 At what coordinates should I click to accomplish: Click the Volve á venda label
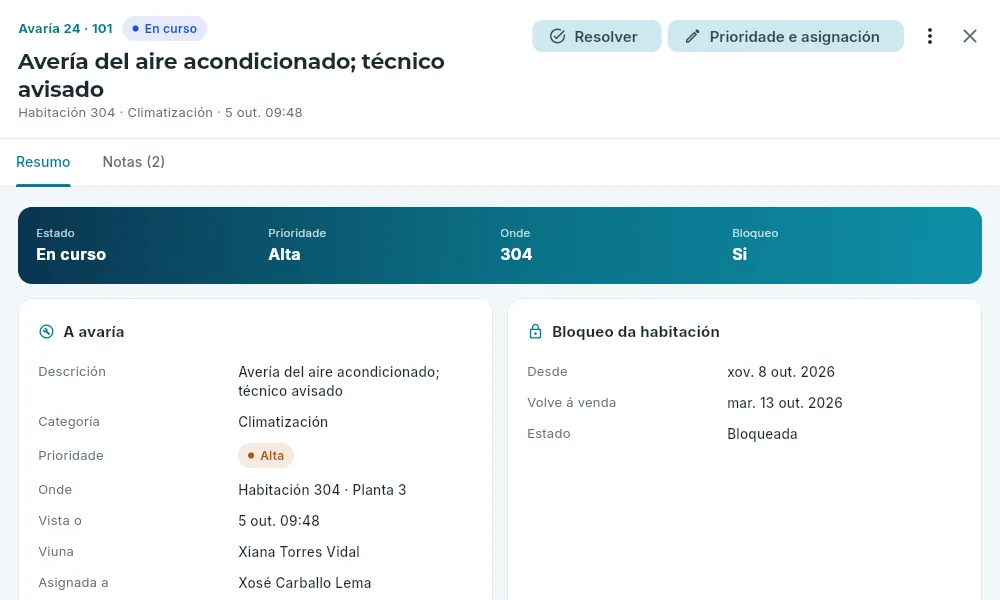click(571, 403)
